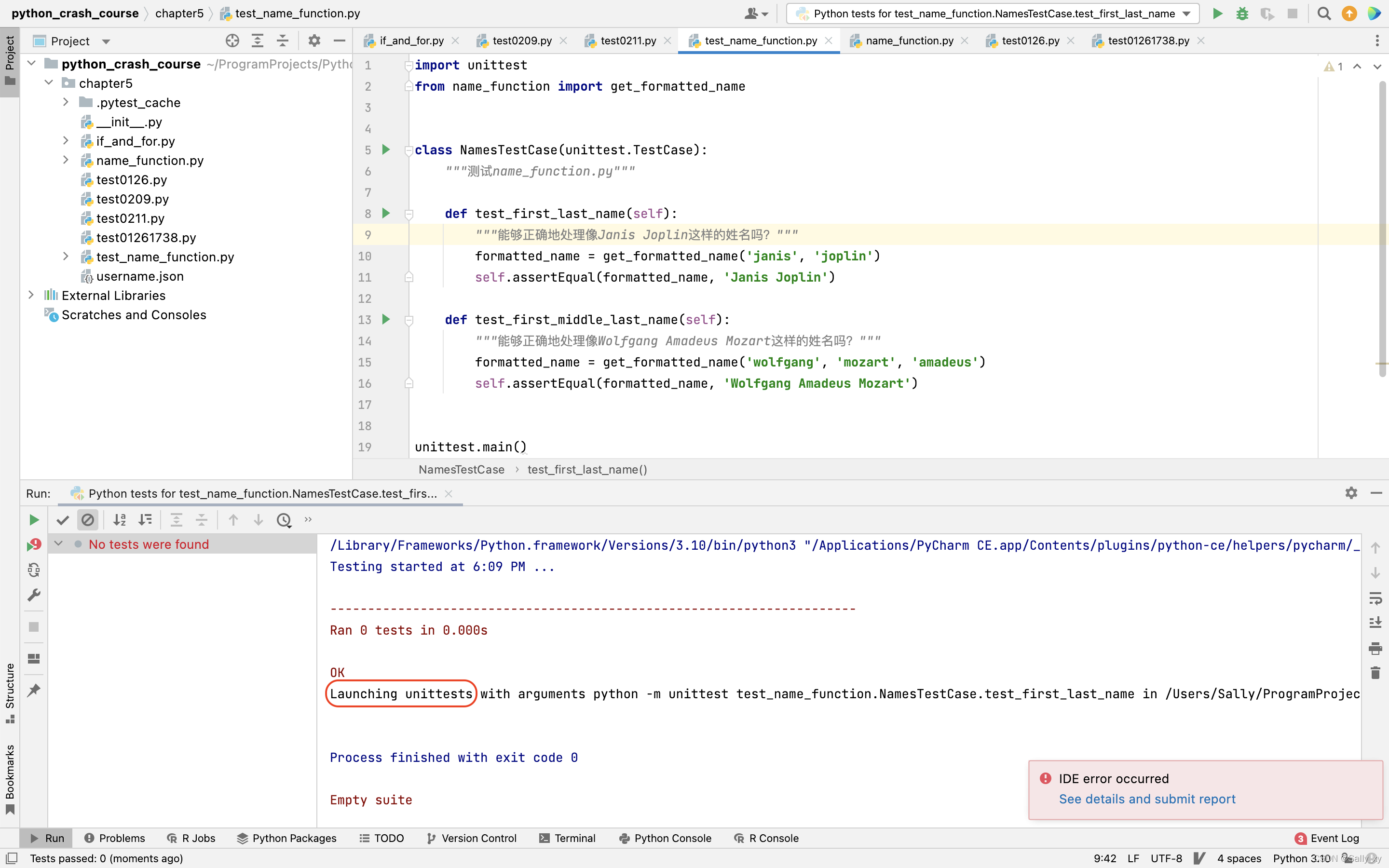Toggle the Soft-Wrap console output button

pyautogui.click(x=1375, y=598)
